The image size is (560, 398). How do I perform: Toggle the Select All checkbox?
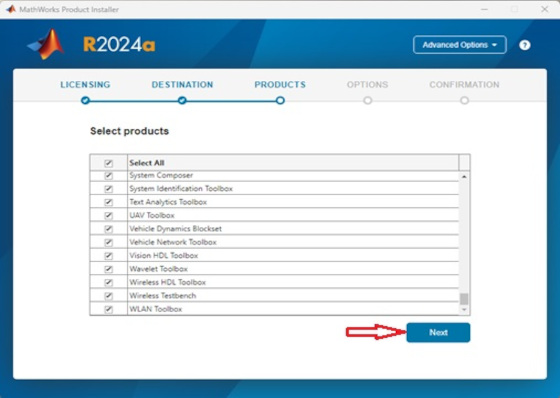[108, 163]
